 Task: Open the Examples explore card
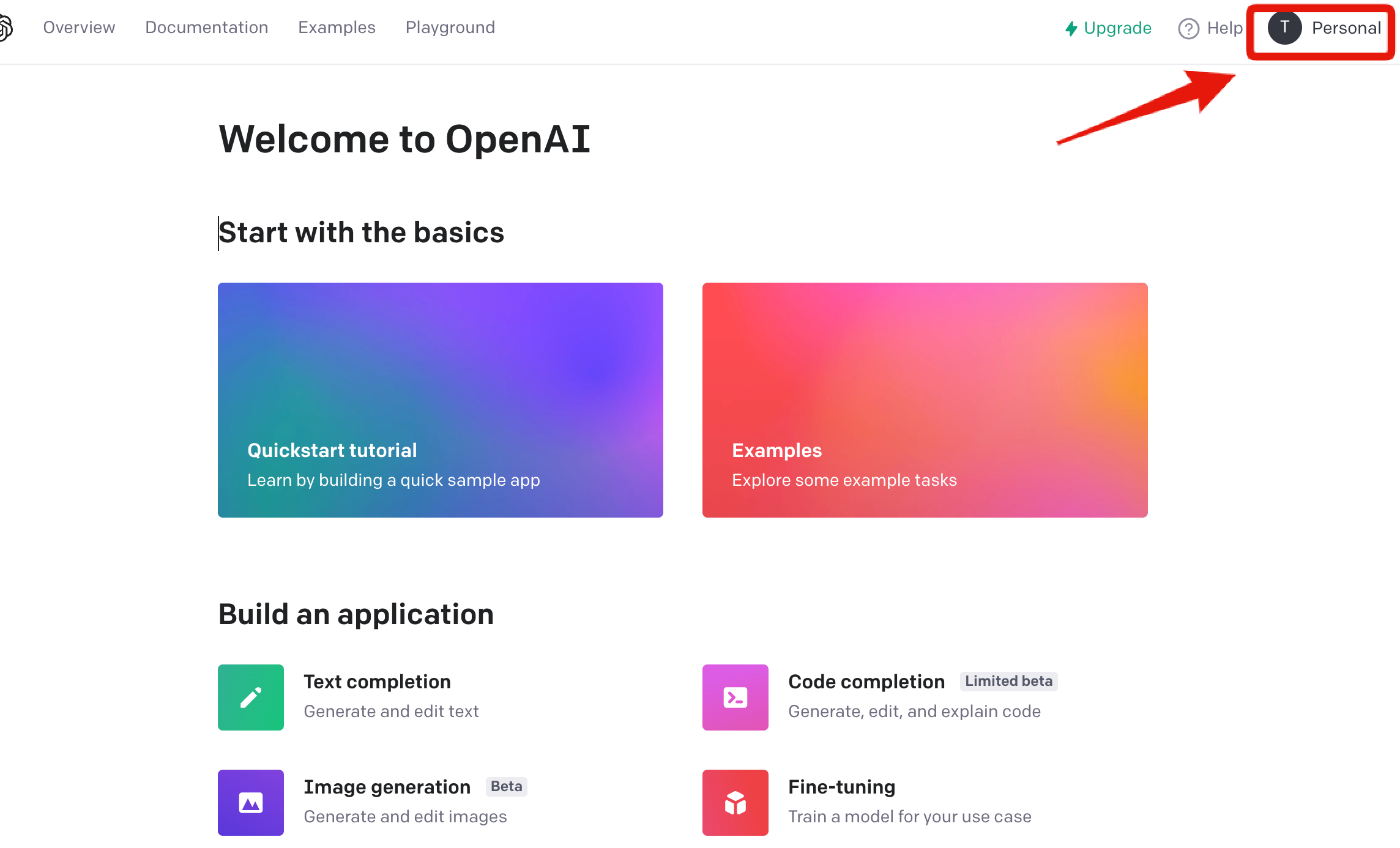925,400
